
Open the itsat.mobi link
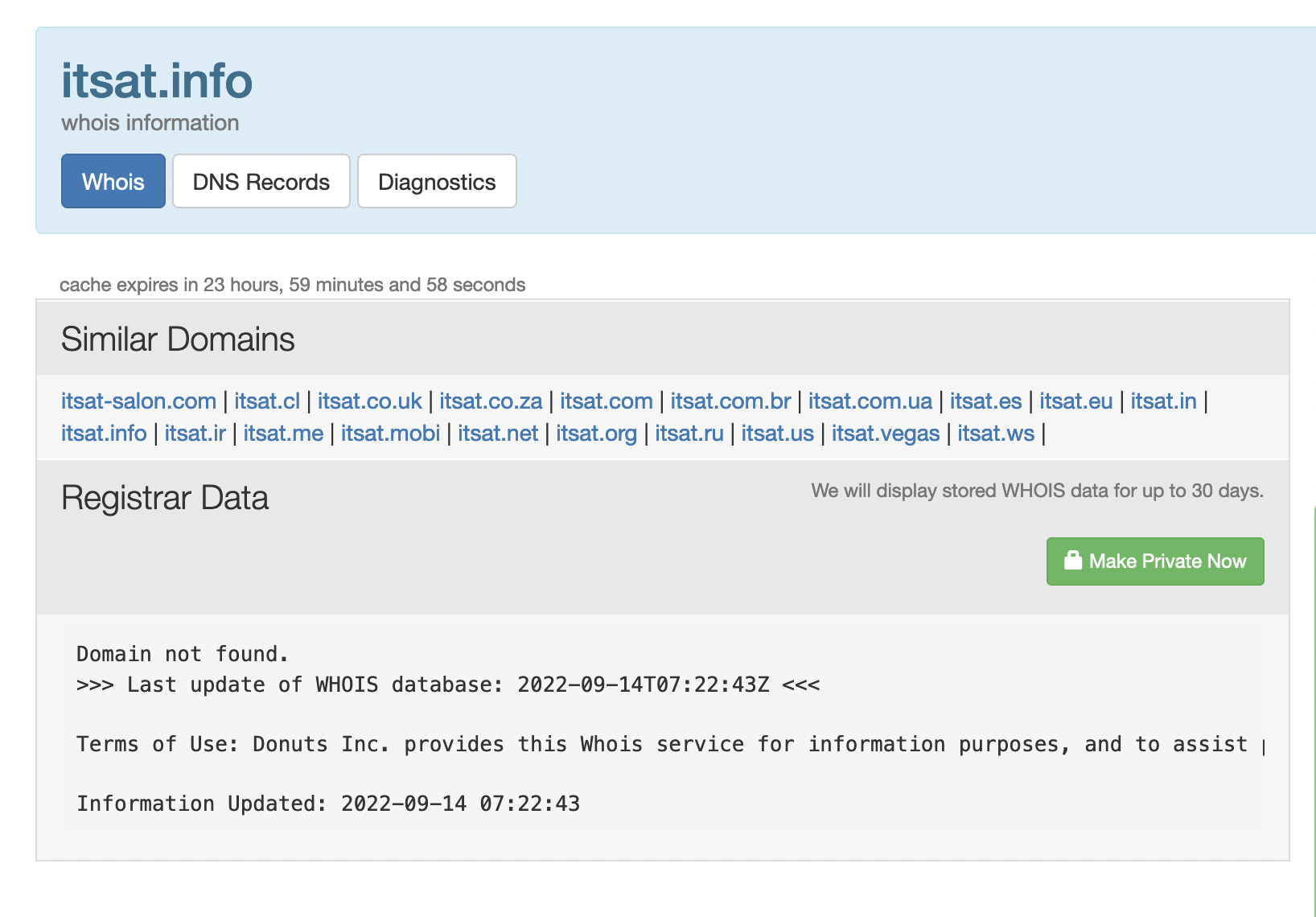point(389,433)
